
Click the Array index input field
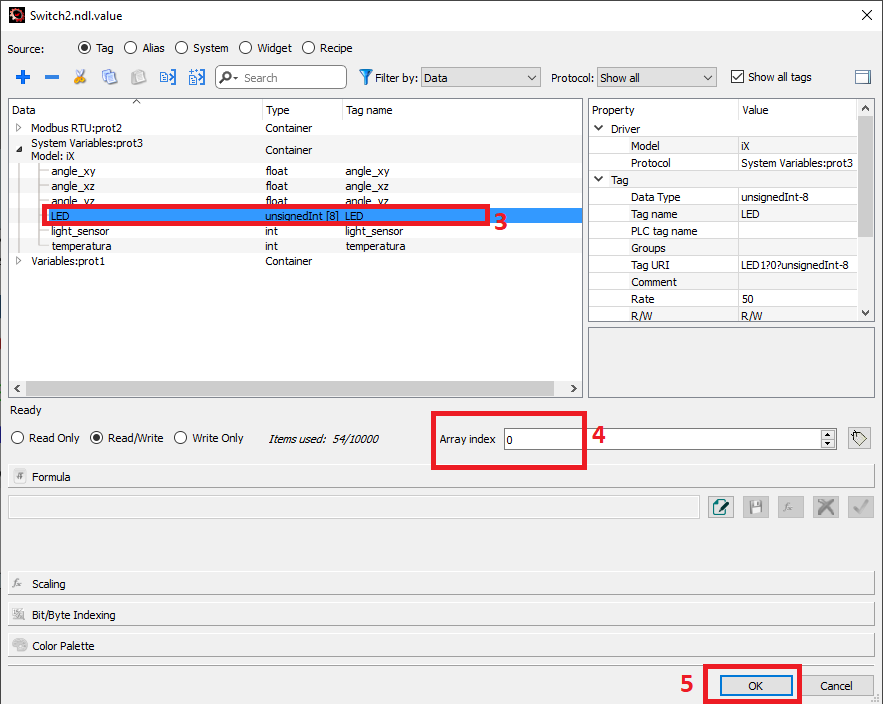coord(662,439)
